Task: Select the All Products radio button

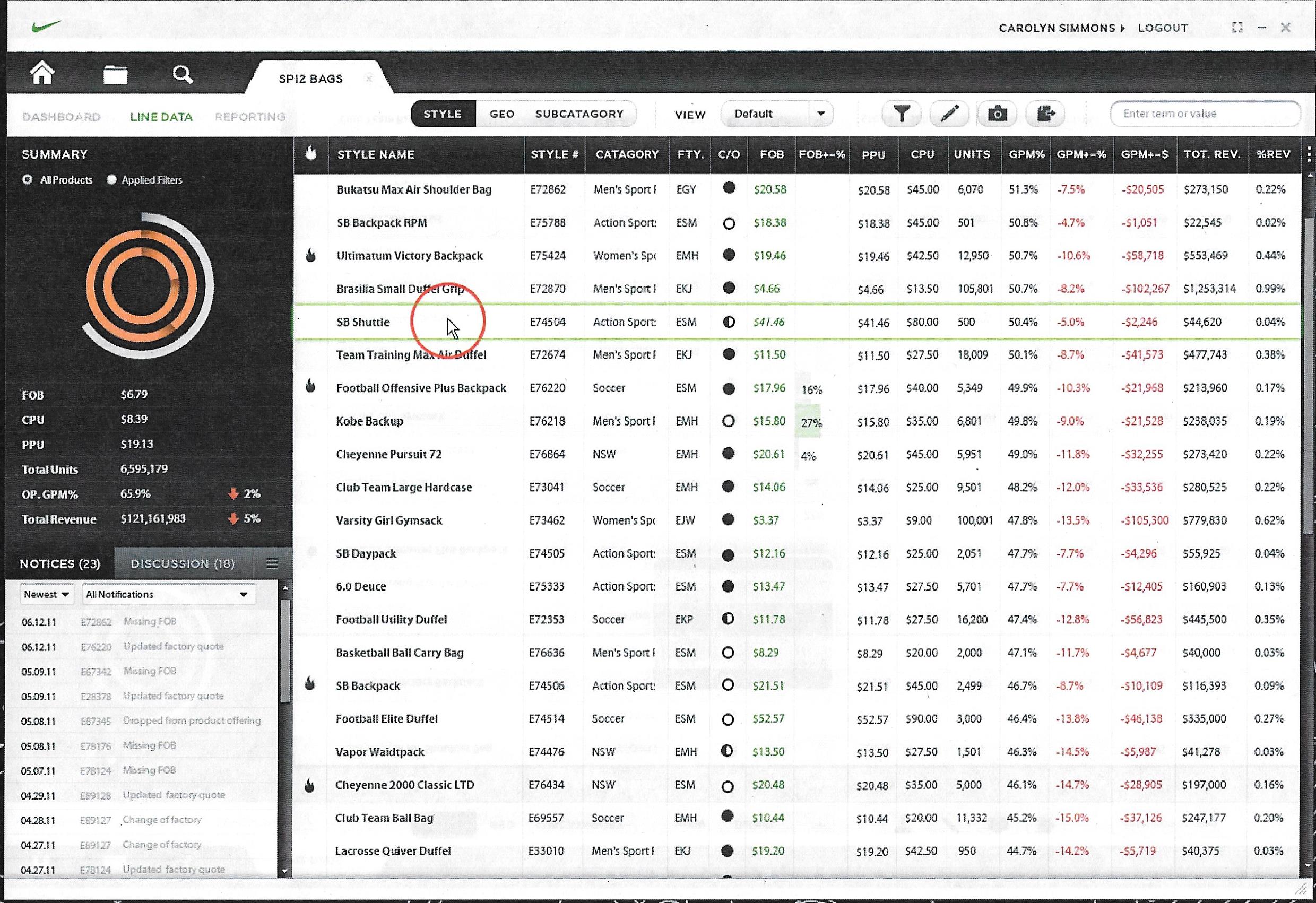Action: [27, 179]
